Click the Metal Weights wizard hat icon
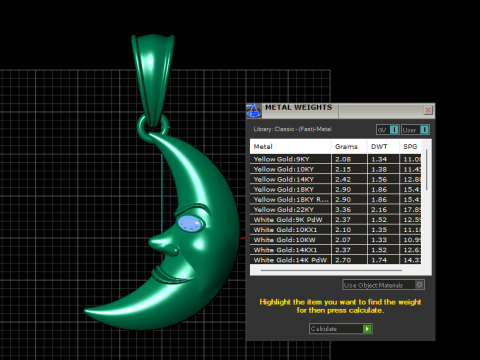480x360 pixels. 254,111
